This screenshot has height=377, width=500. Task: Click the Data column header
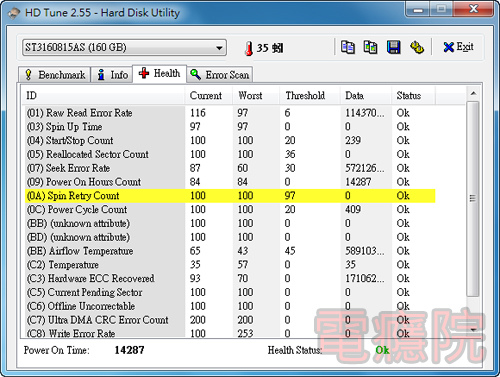click(366, 96)
